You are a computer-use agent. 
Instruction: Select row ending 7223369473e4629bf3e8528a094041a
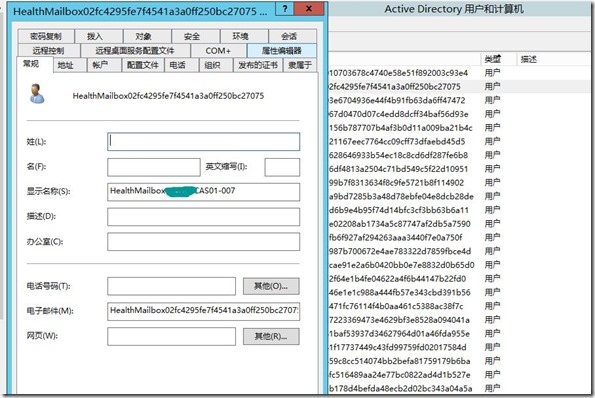(459, 320)
